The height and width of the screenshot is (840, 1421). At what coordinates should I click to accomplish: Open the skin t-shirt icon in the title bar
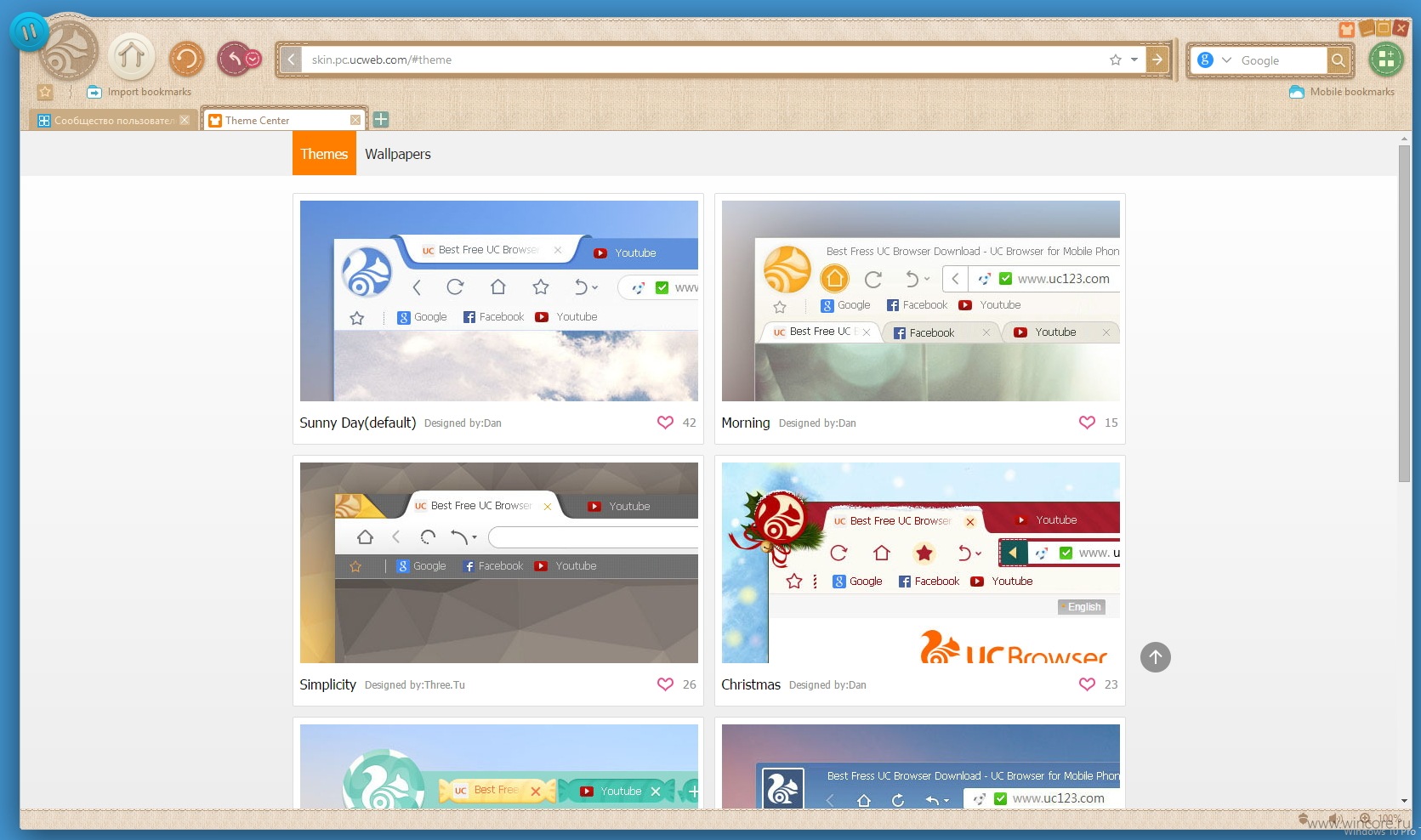1347,30
